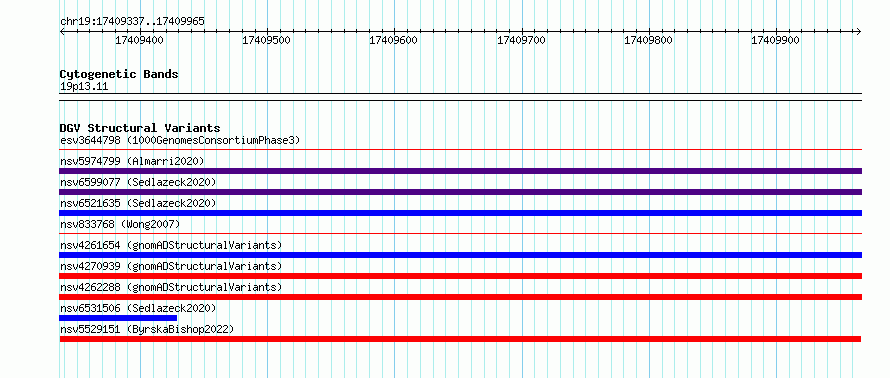
Task: Select the red bar under nsv4262288
Action: (x=460, y=297)
